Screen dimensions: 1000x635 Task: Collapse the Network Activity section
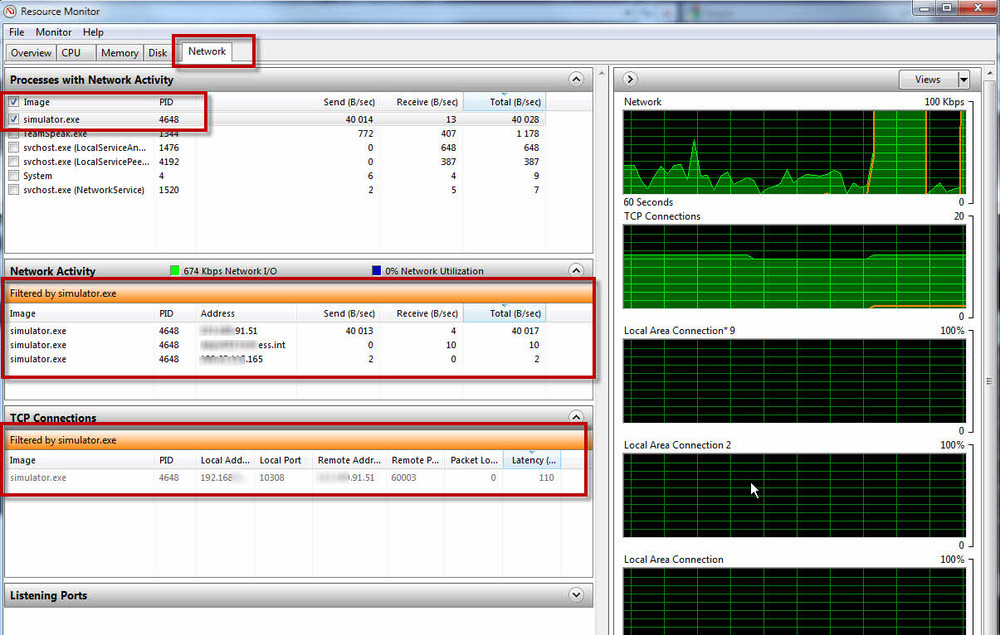(576, 270)
